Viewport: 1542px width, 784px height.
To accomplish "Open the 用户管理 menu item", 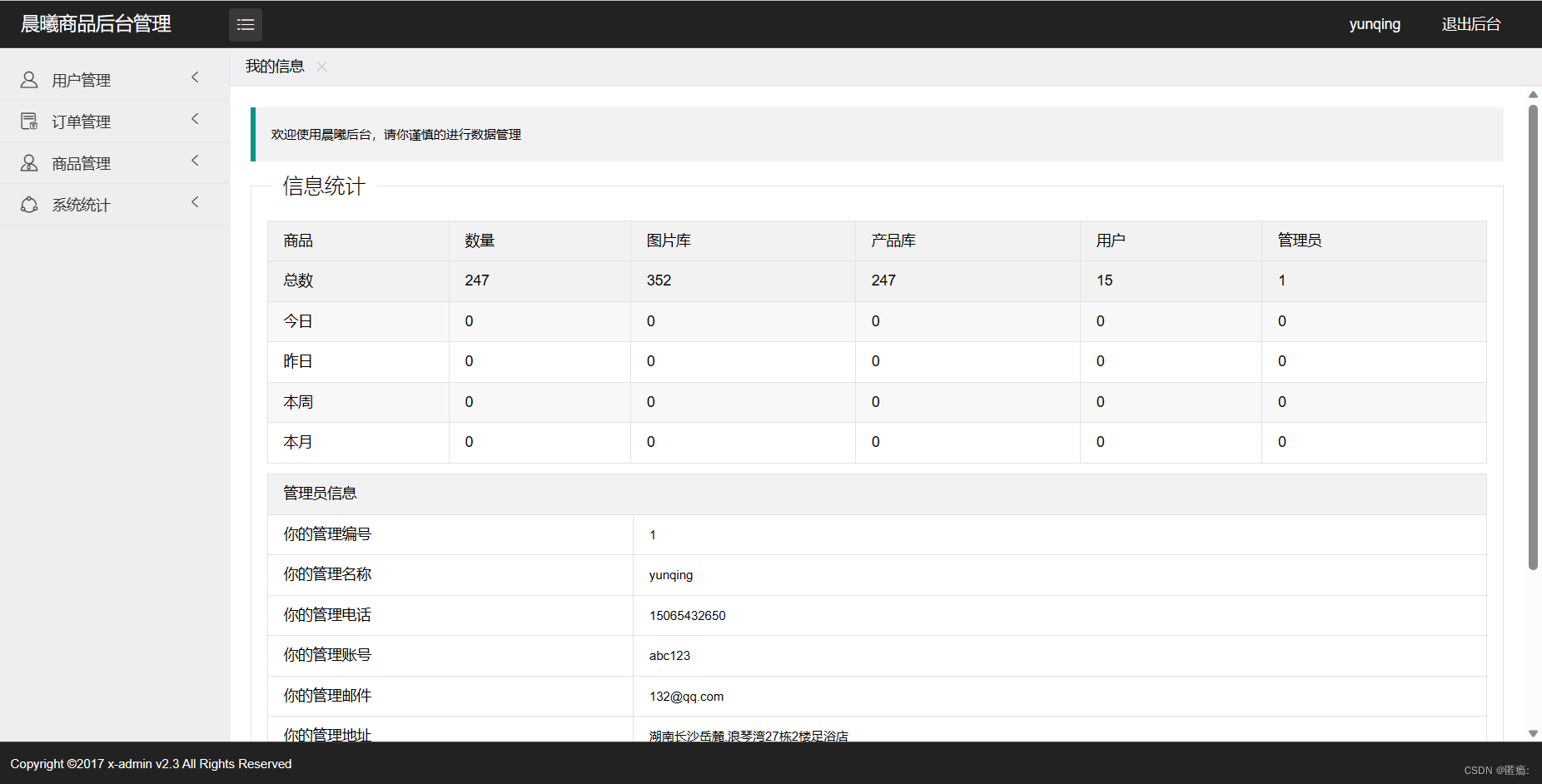I will point(114,80).
